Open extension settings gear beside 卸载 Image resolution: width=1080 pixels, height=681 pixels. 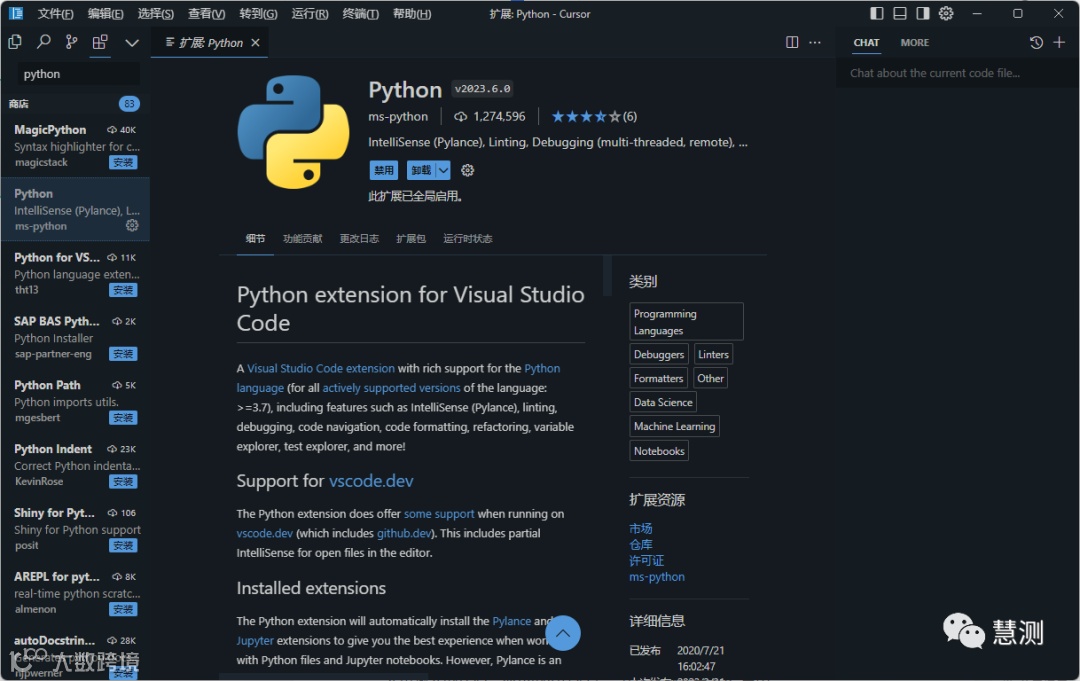[x=468, y=170]
